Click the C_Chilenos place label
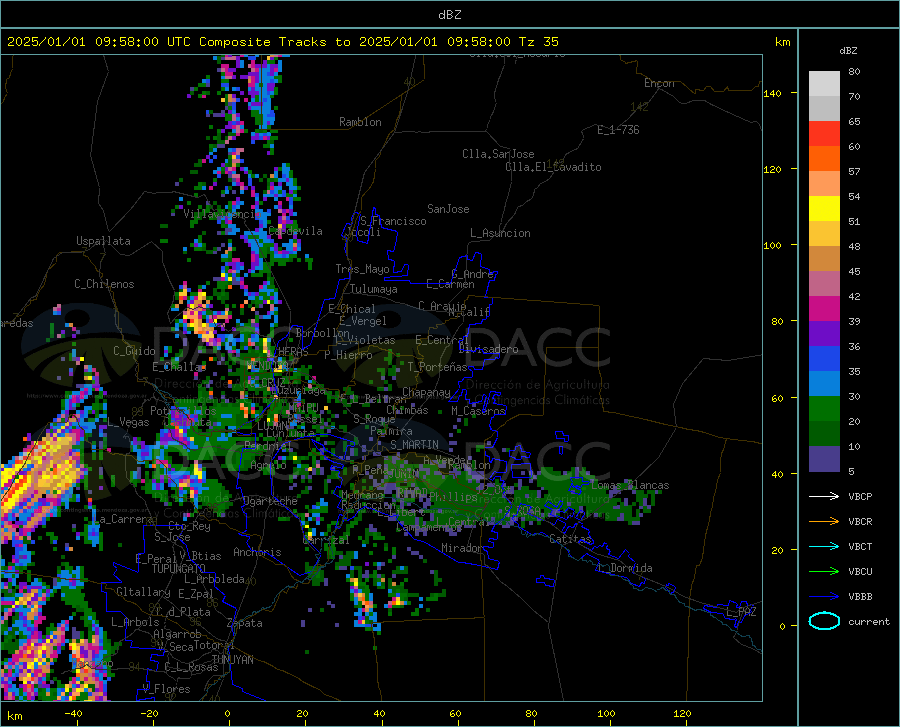Screen dimensions: 900x727 click(104, 284)
